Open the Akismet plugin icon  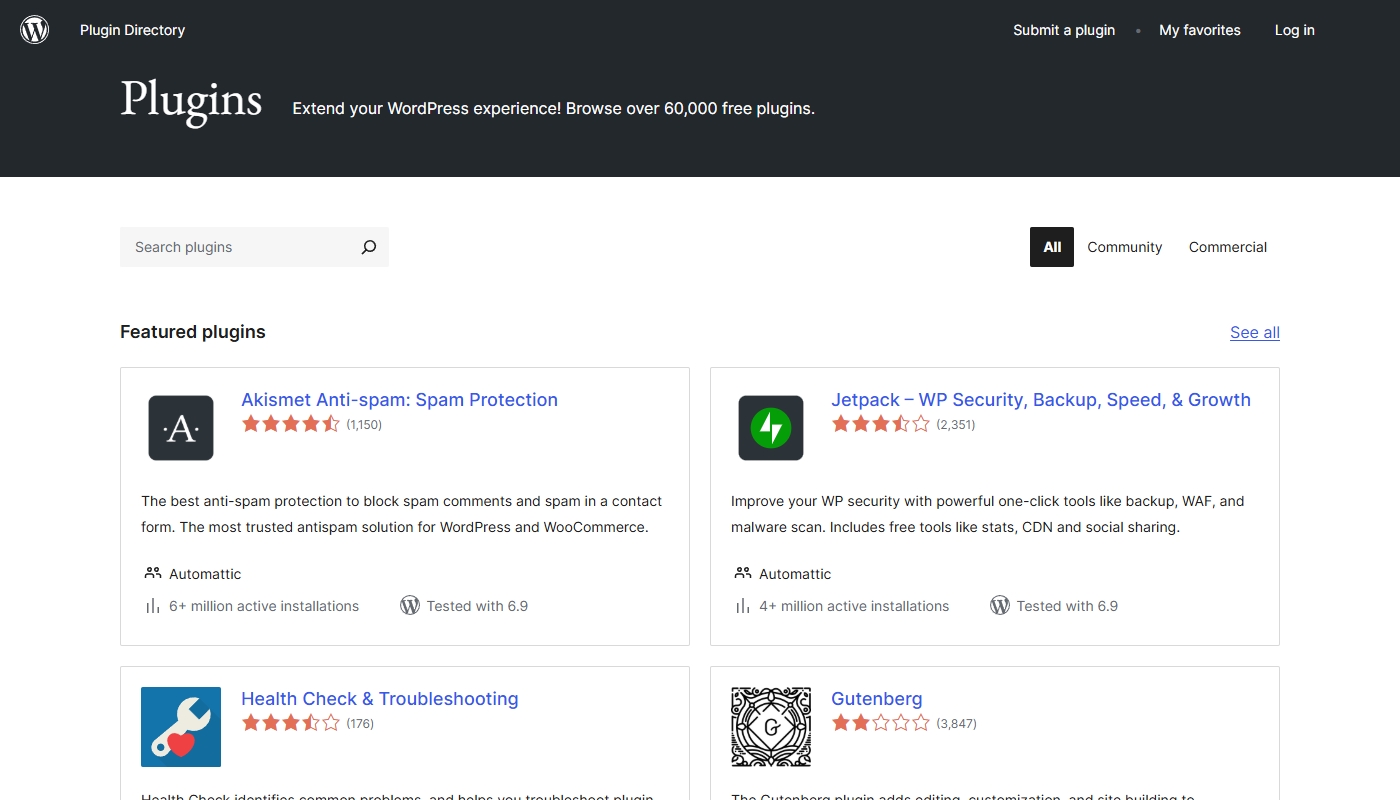click(x=181, y=428)
